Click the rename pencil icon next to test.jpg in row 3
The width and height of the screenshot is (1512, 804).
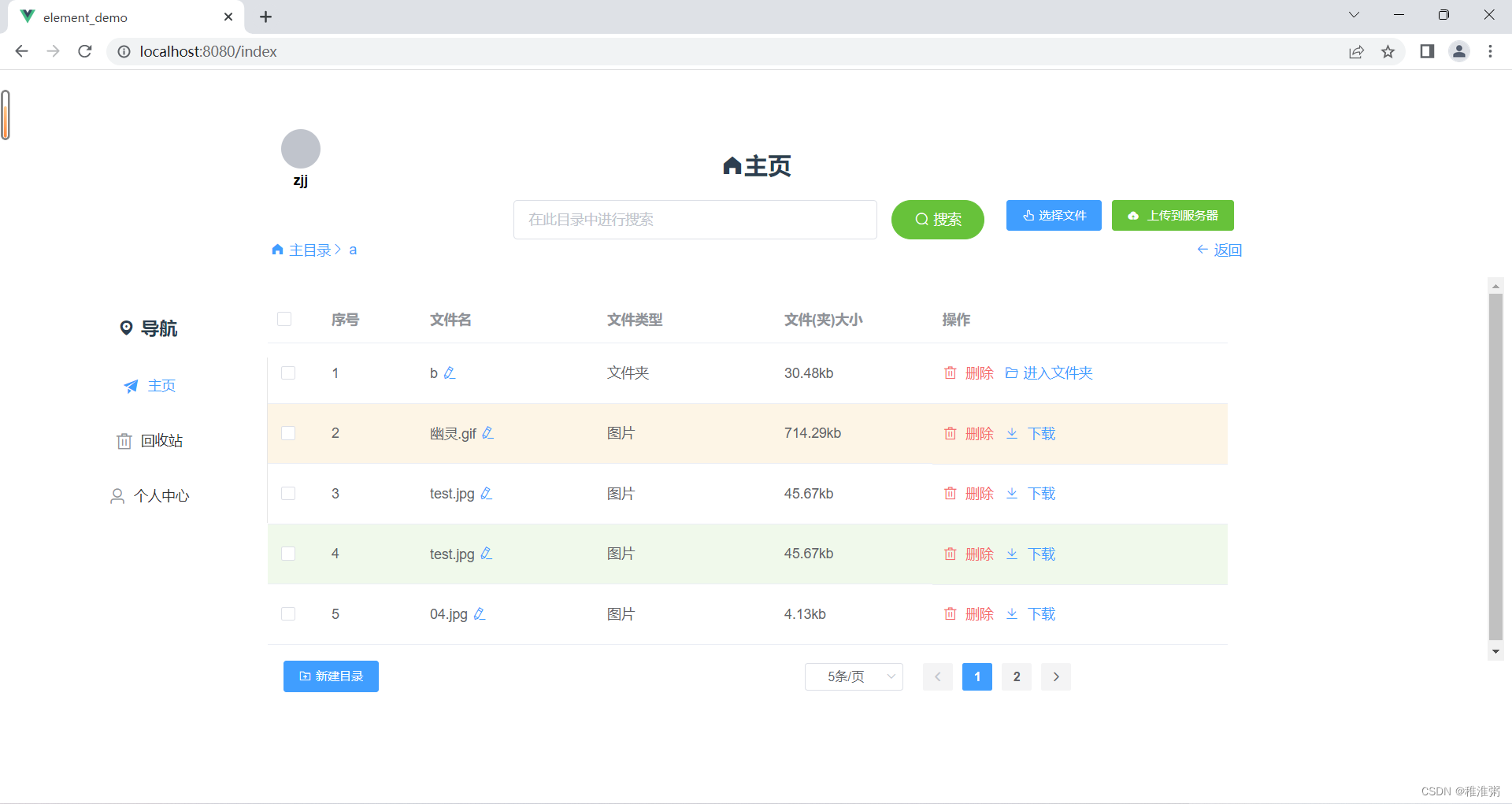486,493
